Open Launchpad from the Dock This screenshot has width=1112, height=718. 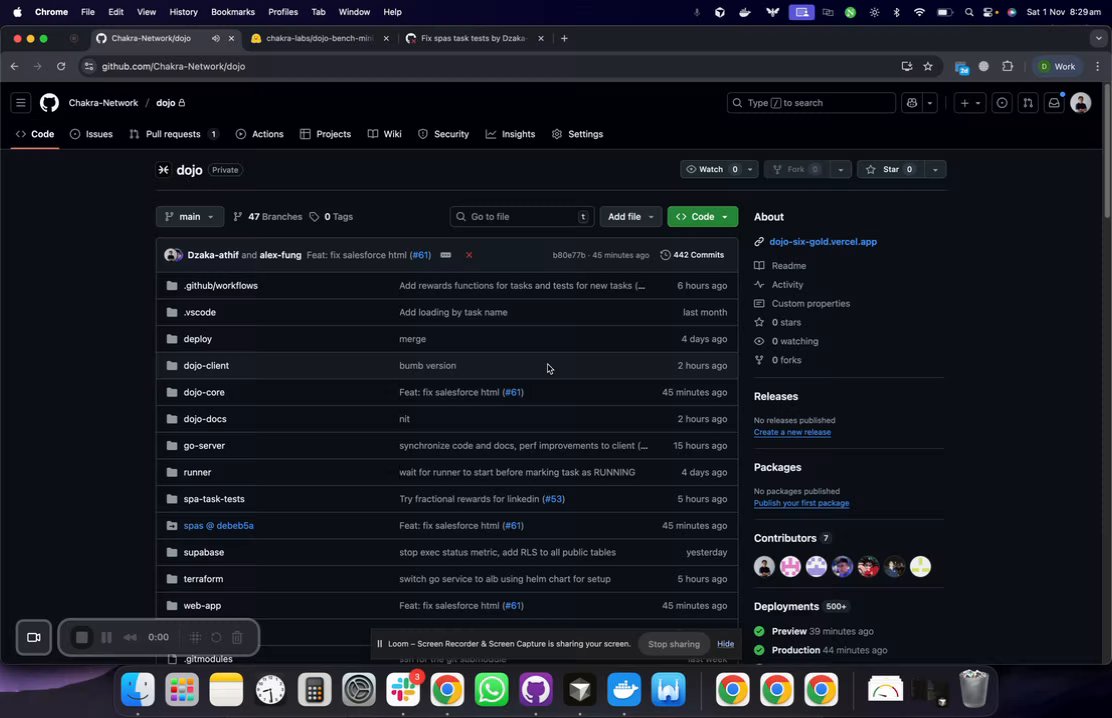182,690
